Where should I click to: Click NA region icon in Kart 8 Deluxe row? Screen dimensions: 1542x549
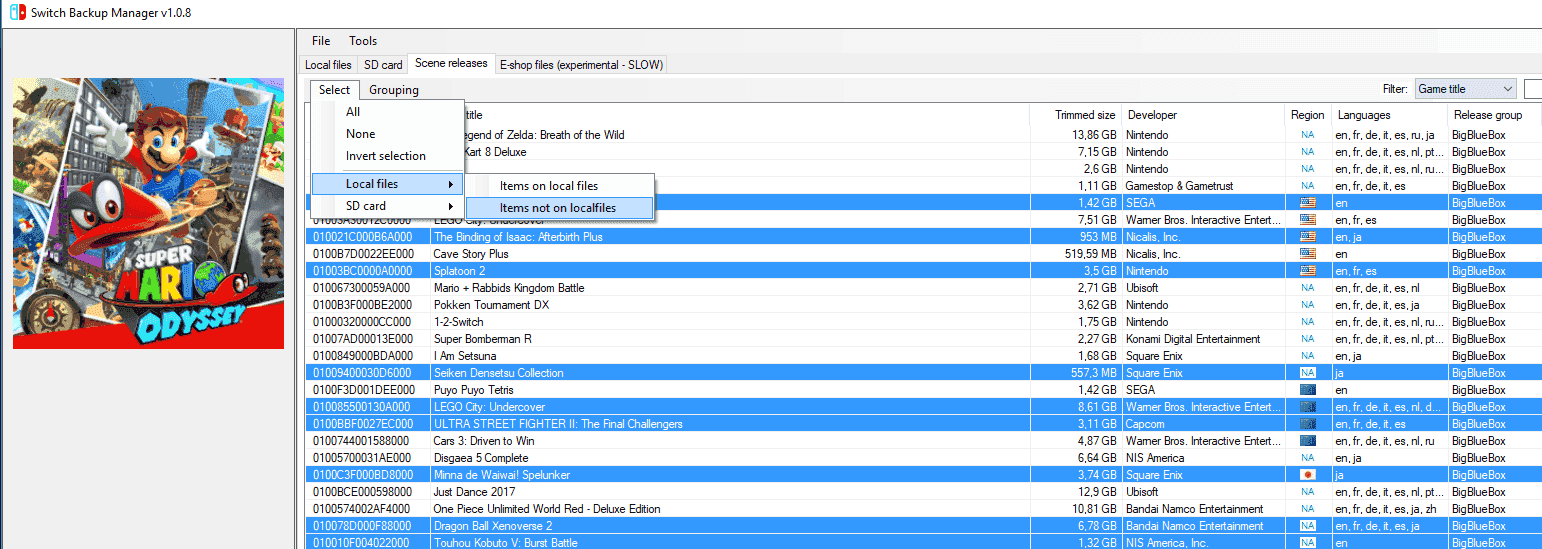coord(1307,152)
